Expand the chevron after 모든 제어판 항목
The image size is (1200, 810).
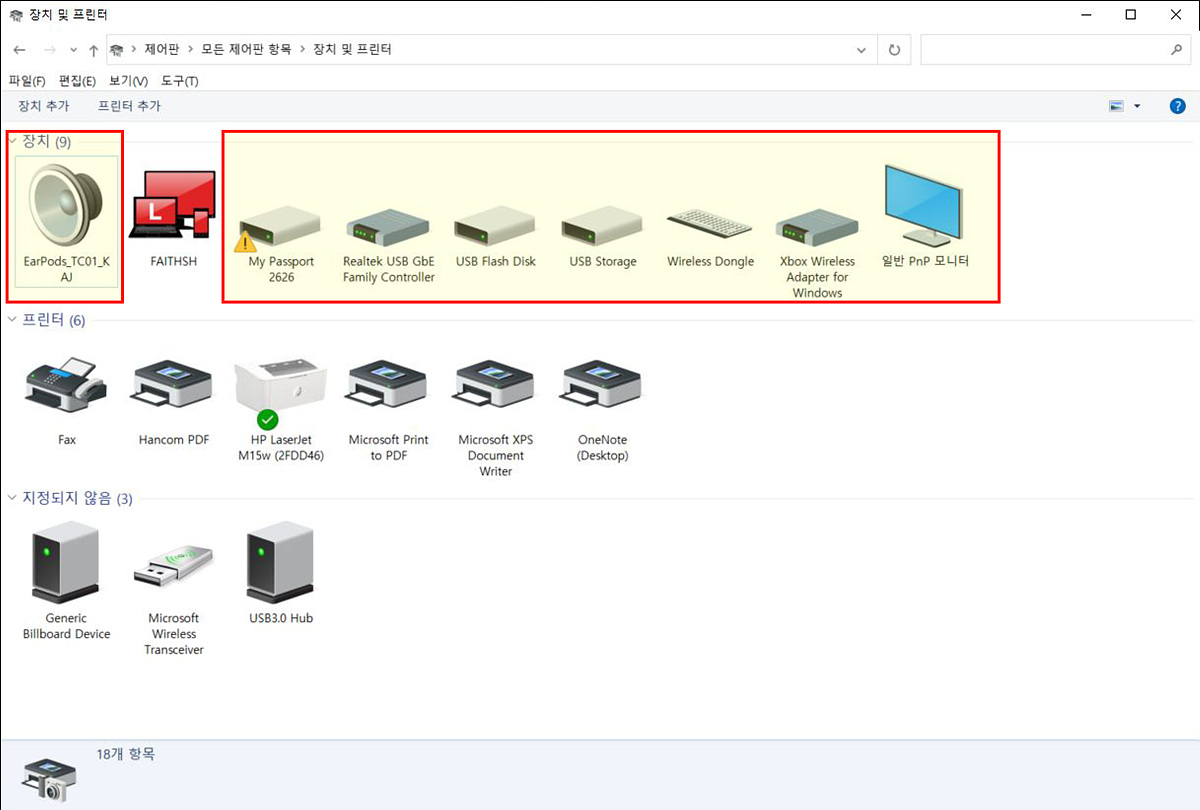pyautogui.click(x=303, y=49)
